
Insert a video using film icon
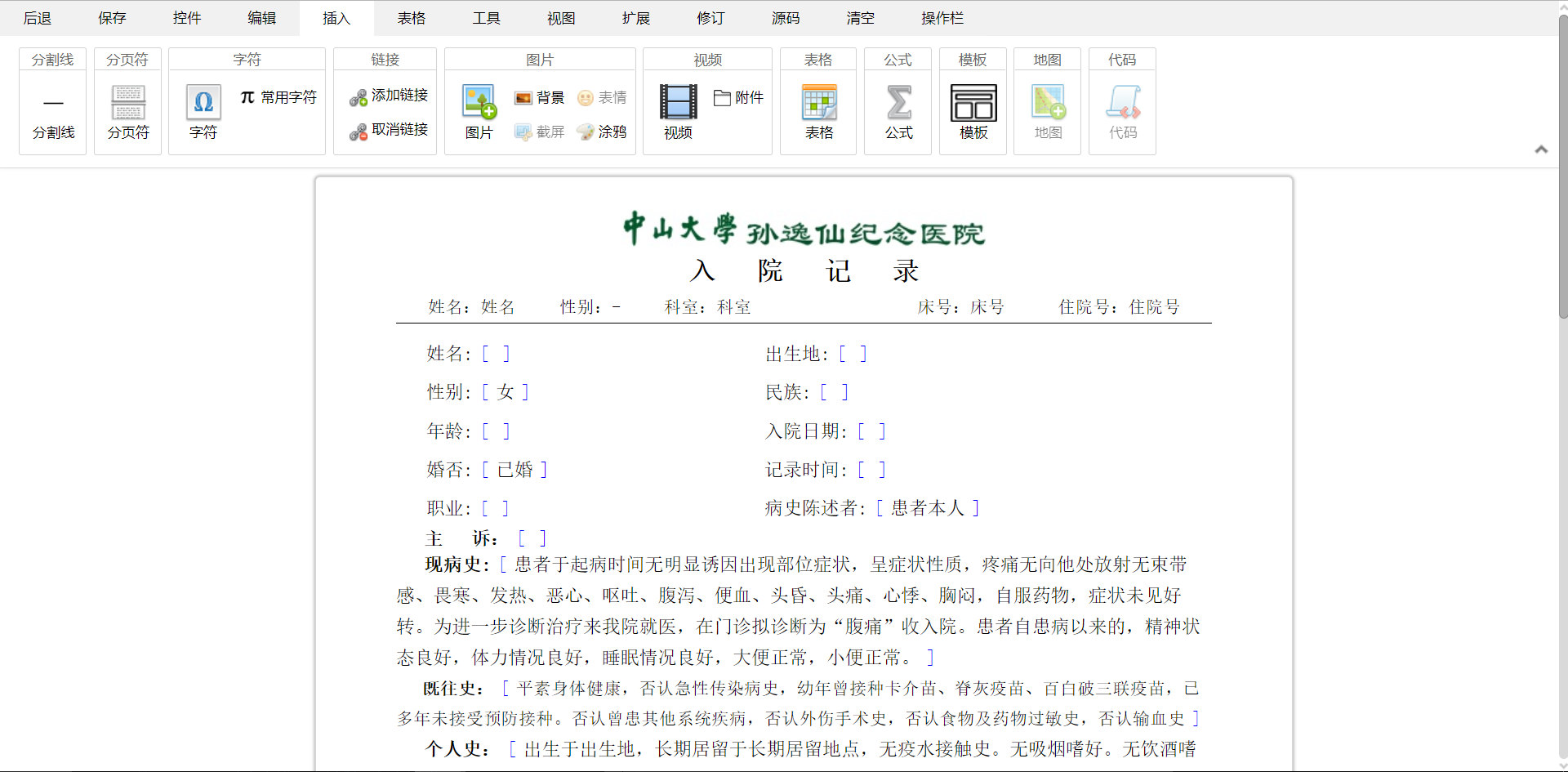tap(678, 103)
